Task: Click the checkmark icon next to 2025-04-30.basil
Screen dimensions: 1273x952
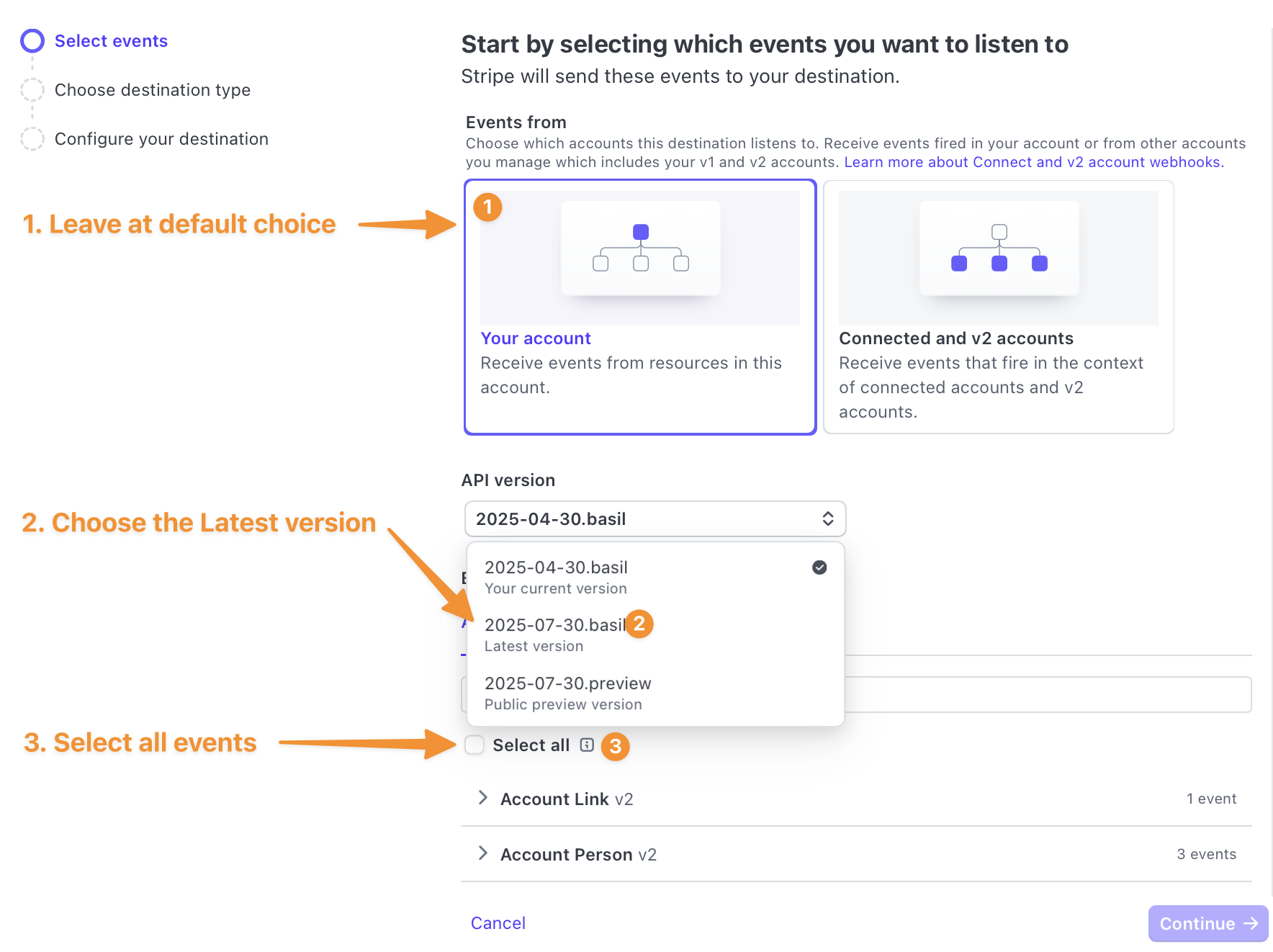Action: [819, 567]
